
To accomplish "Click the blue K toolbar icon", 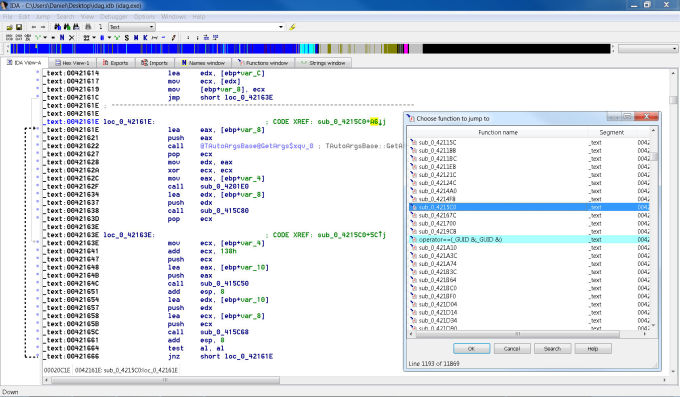I will (145, 38).
